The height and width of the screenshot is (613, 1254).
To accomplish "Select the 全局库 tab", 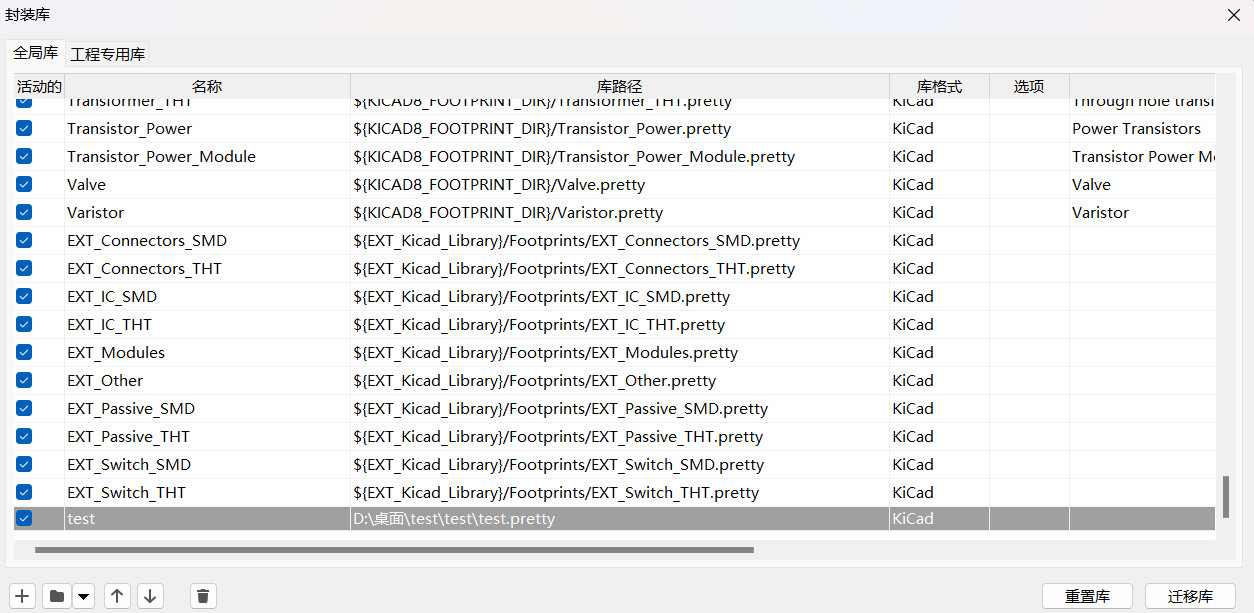I will (x=35, y=53).
